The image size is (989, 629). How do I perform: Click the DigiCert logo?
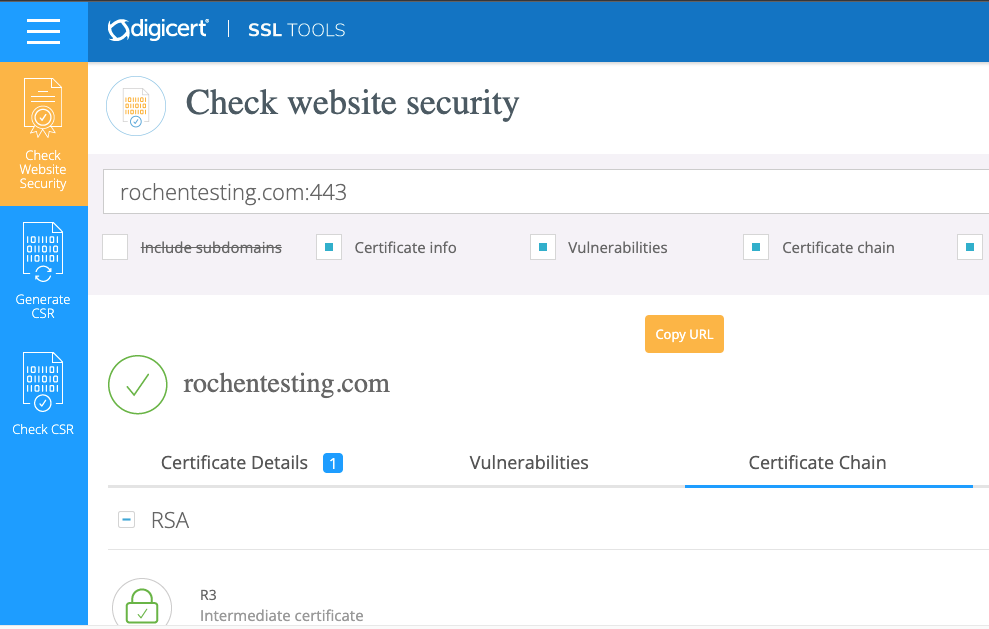pos(158,30)
